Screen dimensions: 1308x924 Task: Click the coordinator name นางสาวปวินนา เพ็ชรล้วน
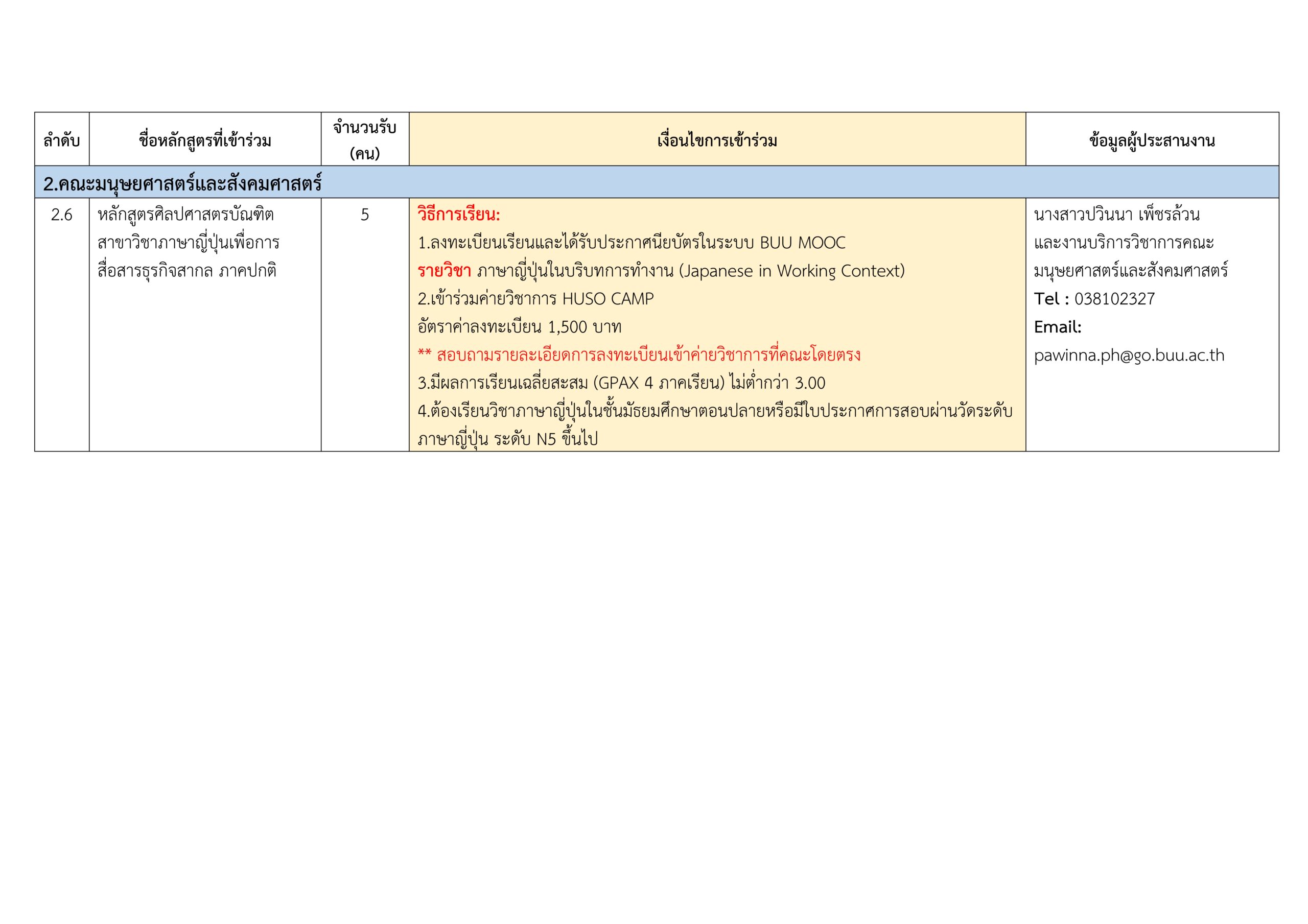(x=1116, y=215)
